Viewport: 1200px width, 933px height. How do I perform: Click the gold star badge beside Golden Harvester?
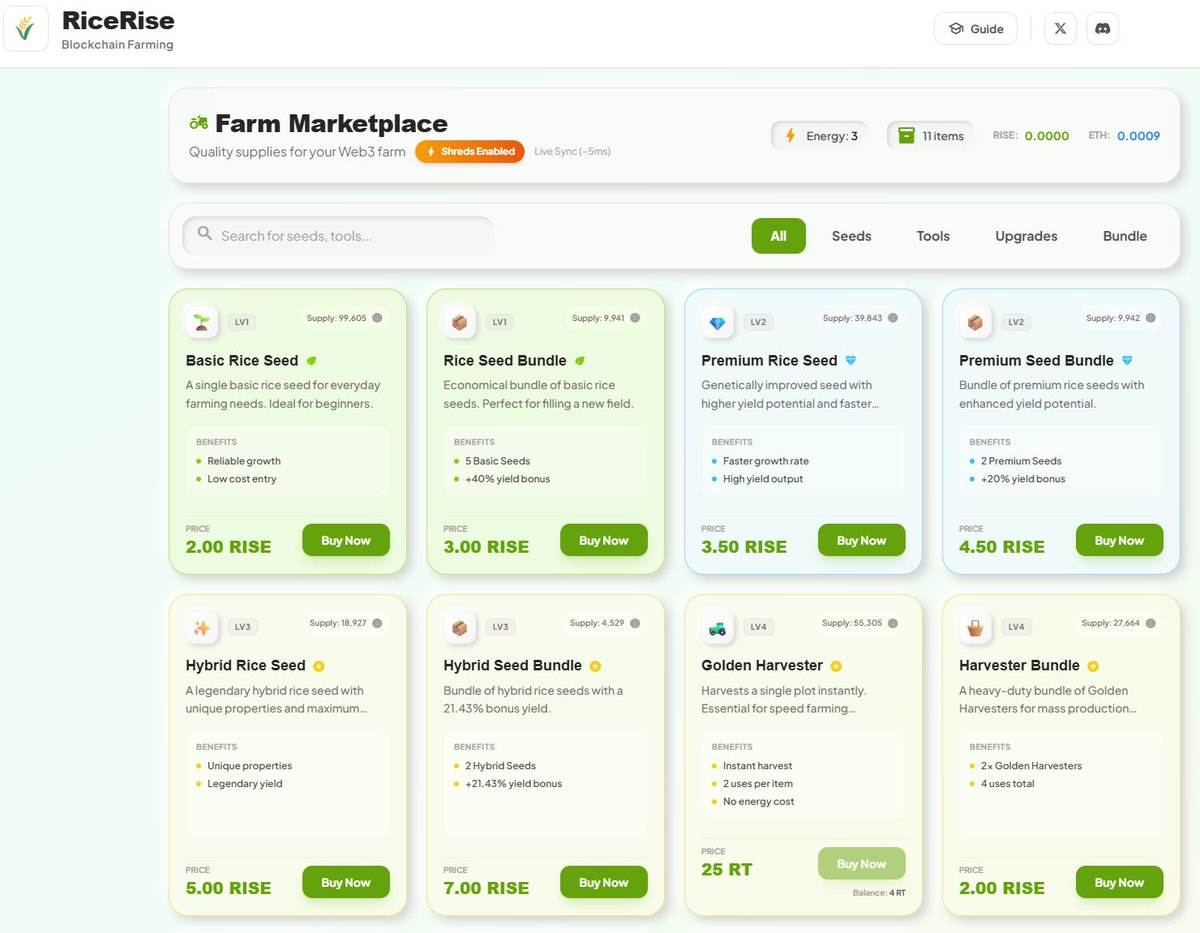pos(836,665)
